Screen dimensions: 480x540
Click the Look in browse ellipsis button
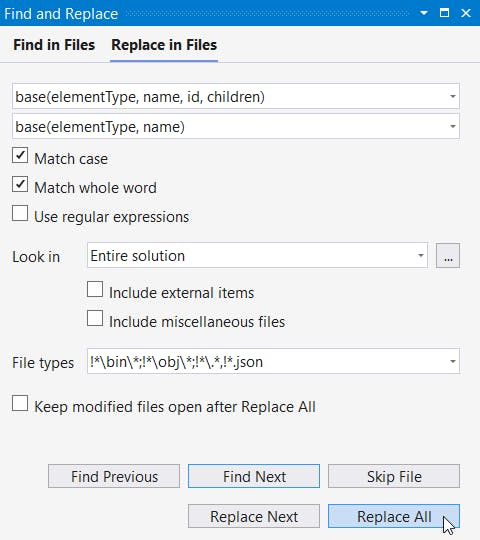click(448, 256)
